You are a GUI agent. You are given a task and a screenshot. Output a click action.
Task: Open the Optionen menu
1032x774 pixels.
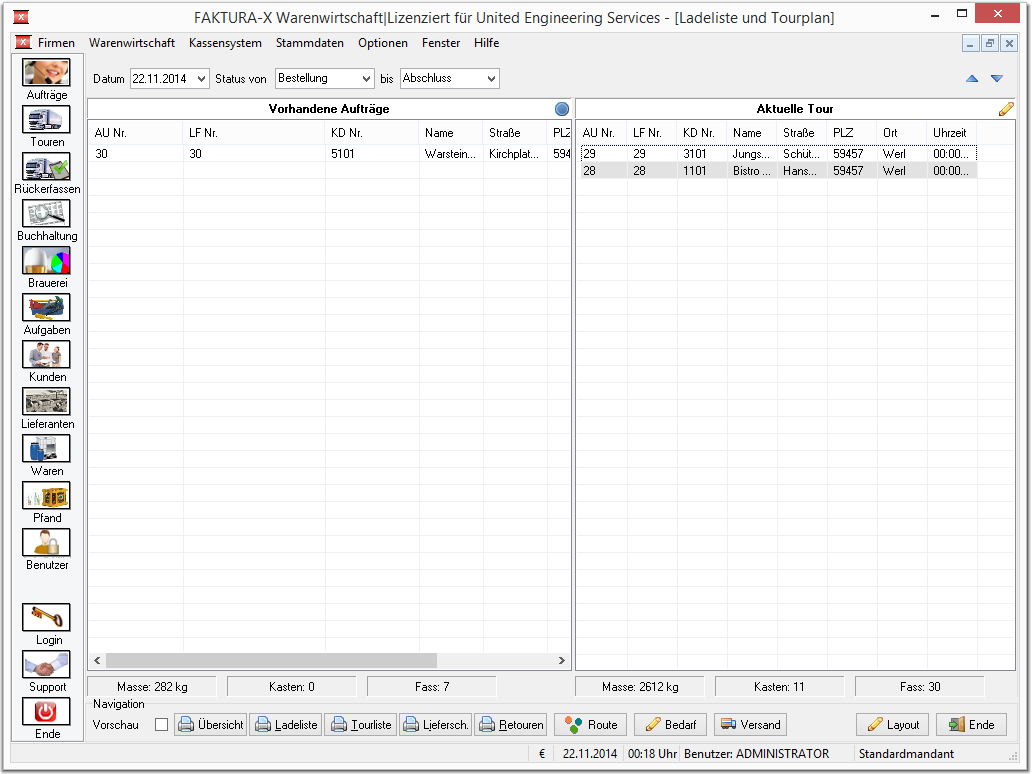tap(382, 43)
